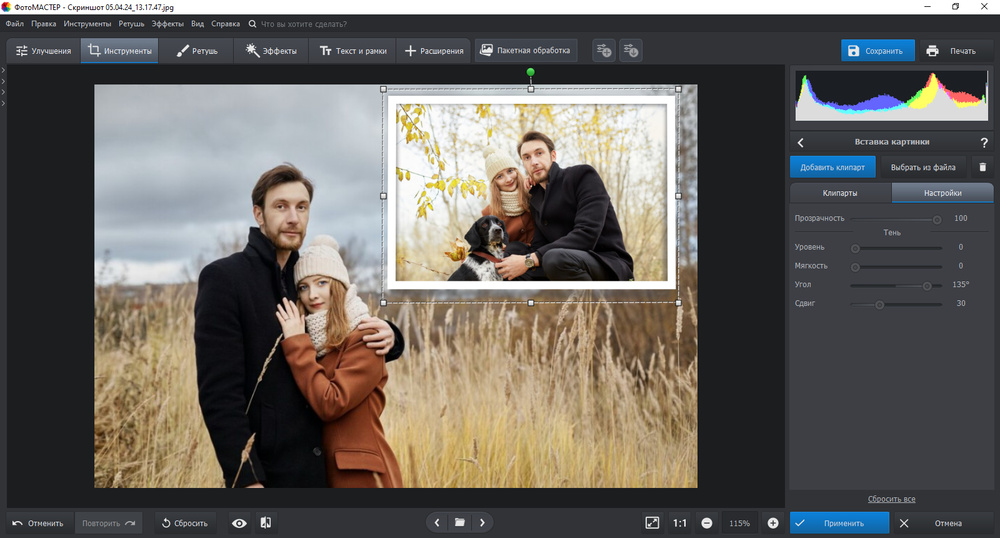Open the Эффекты menu in menu bar

coord(167,23)
